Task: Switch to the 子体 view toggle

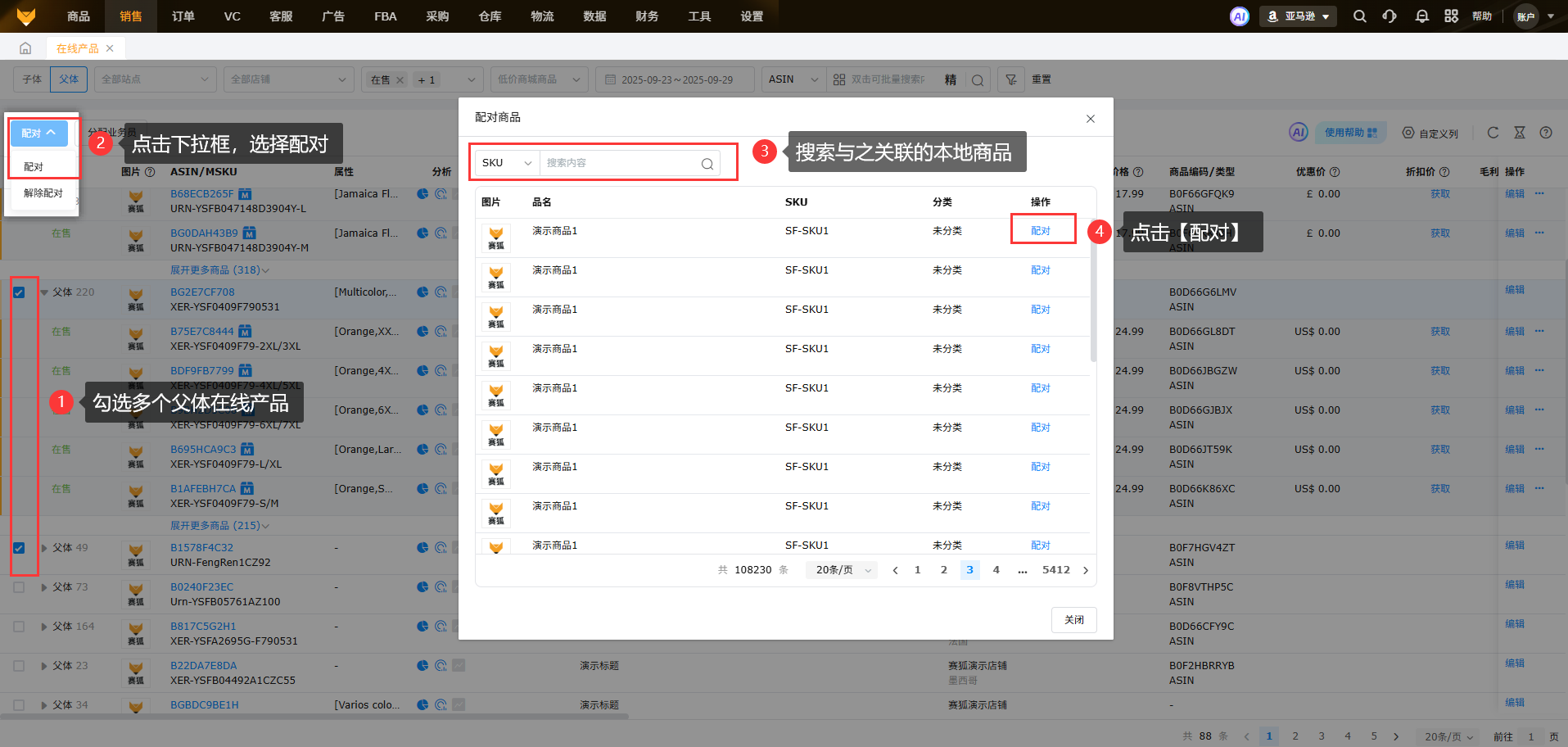Action: click(x=32, y=79)
